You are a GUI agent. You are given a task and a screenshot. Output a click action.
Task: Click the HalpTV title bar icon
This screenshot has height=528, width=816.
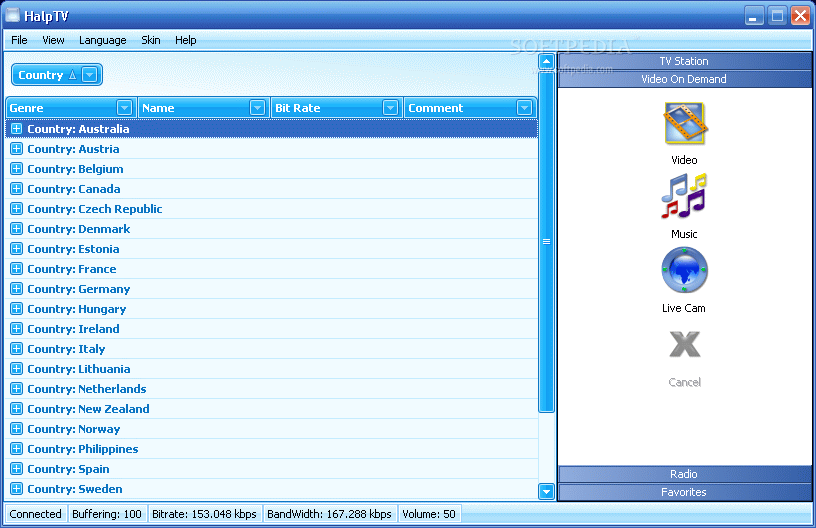pos(12,15)
